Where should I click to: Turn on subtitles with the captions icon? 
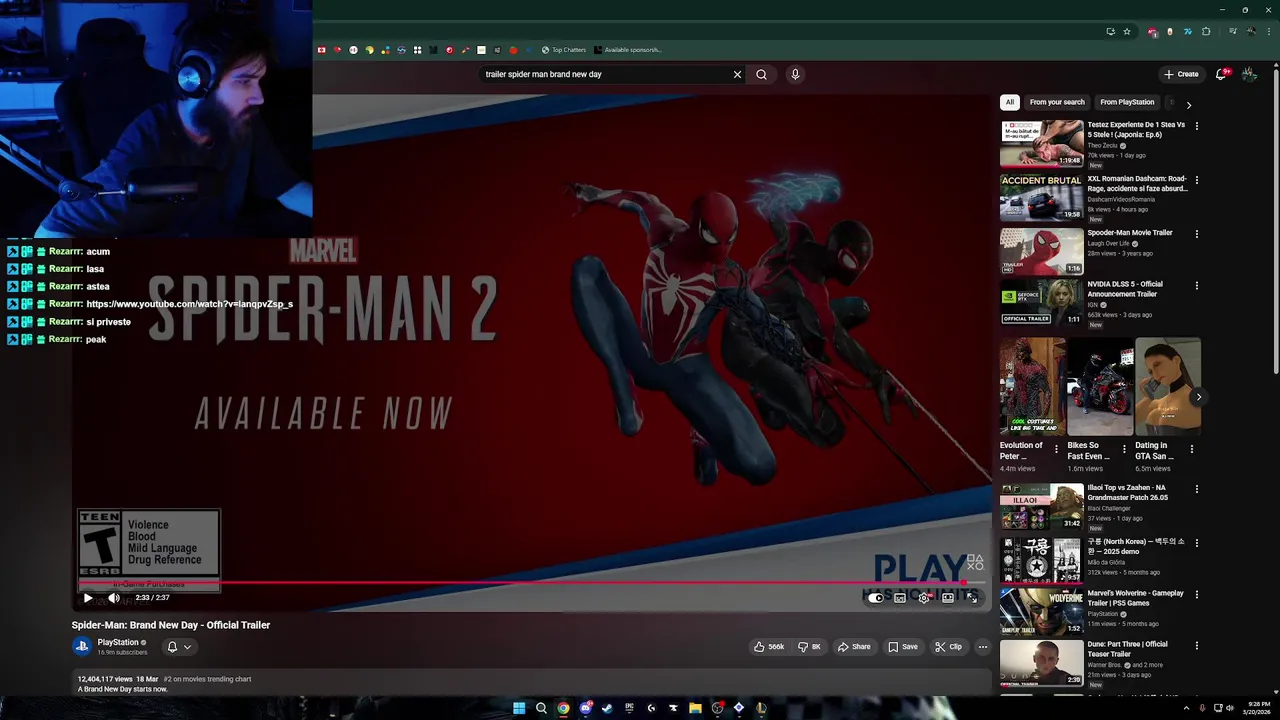[x=900, y=598]
